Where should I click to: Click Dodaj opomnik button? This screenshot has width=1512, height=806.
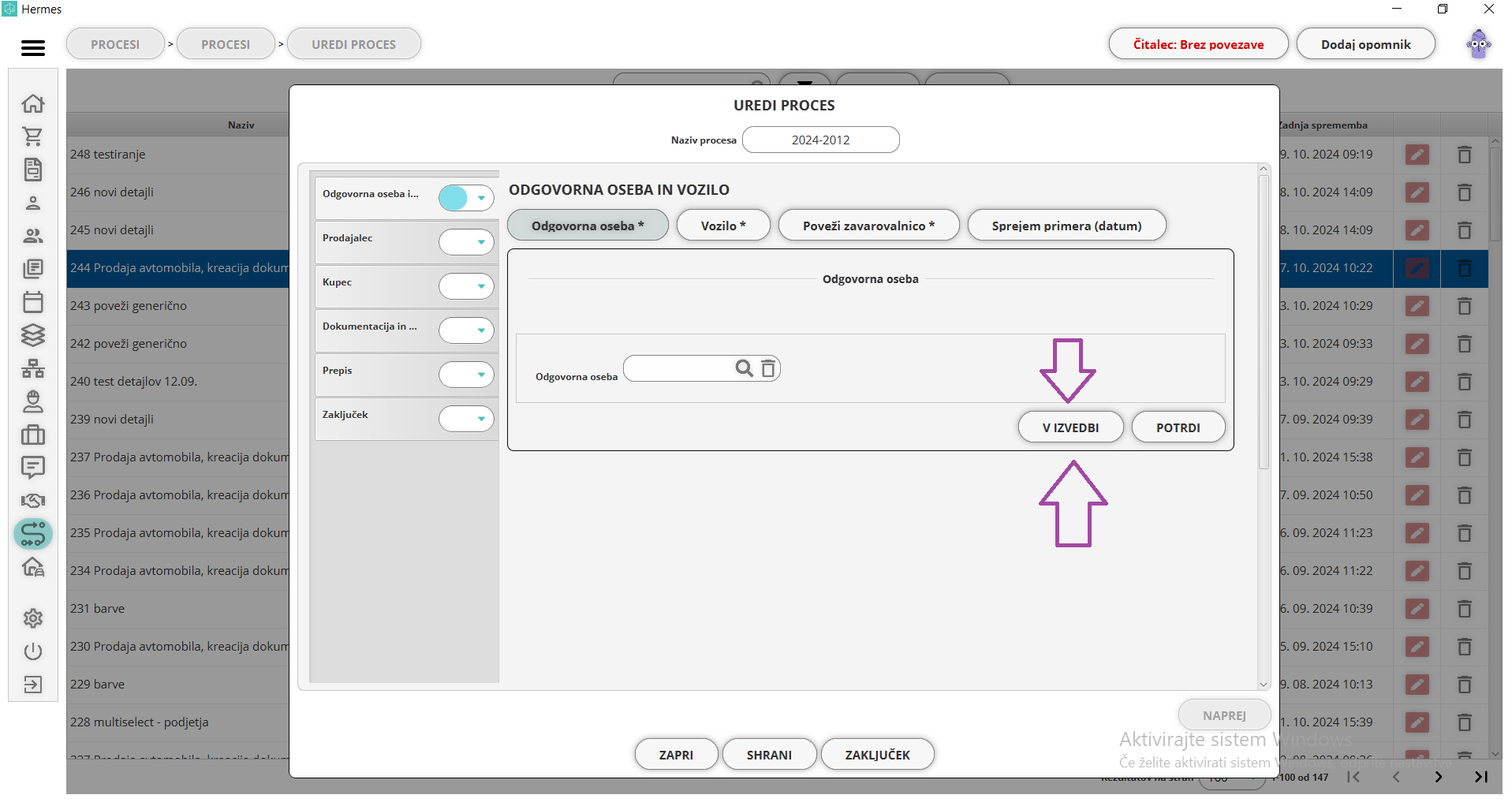1365,44
